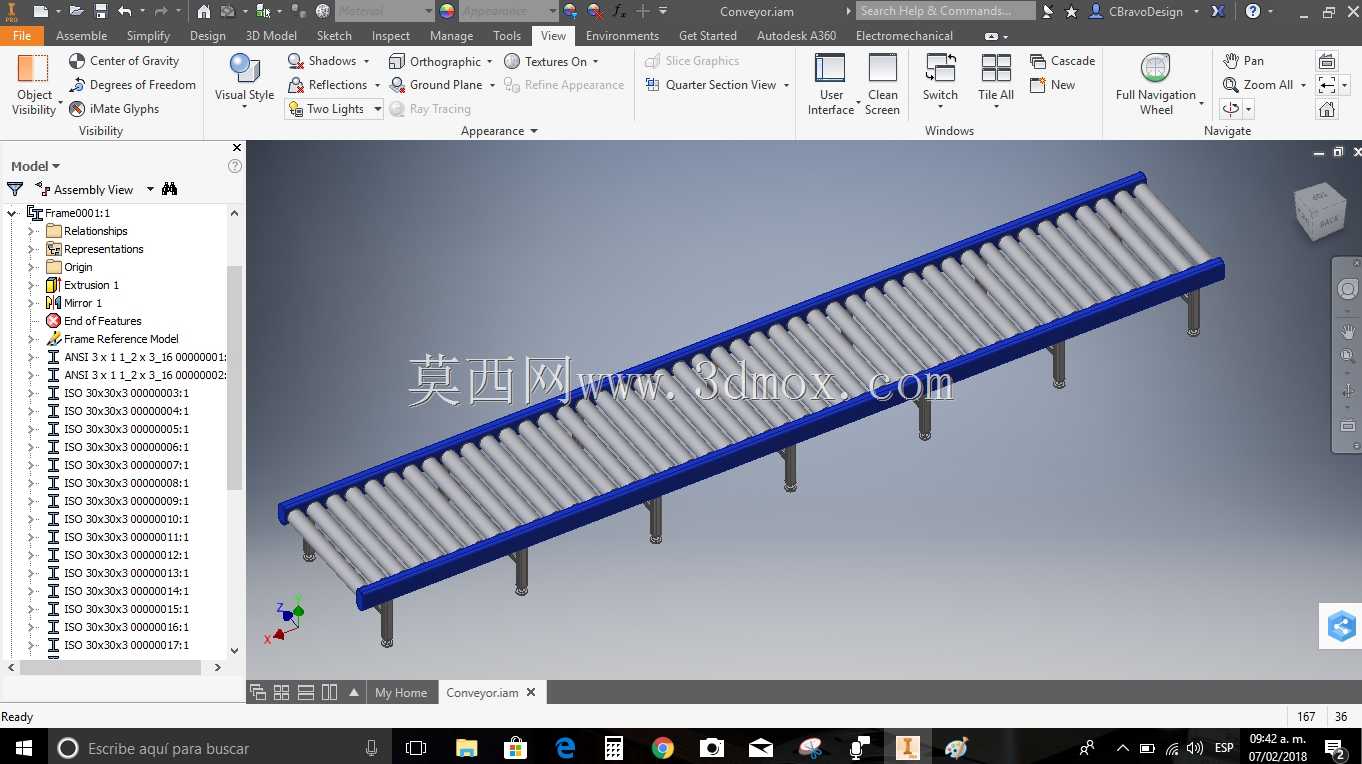Click the Save icon in quick access toolbar
1362x764 pixels.
tap(101, 11)
